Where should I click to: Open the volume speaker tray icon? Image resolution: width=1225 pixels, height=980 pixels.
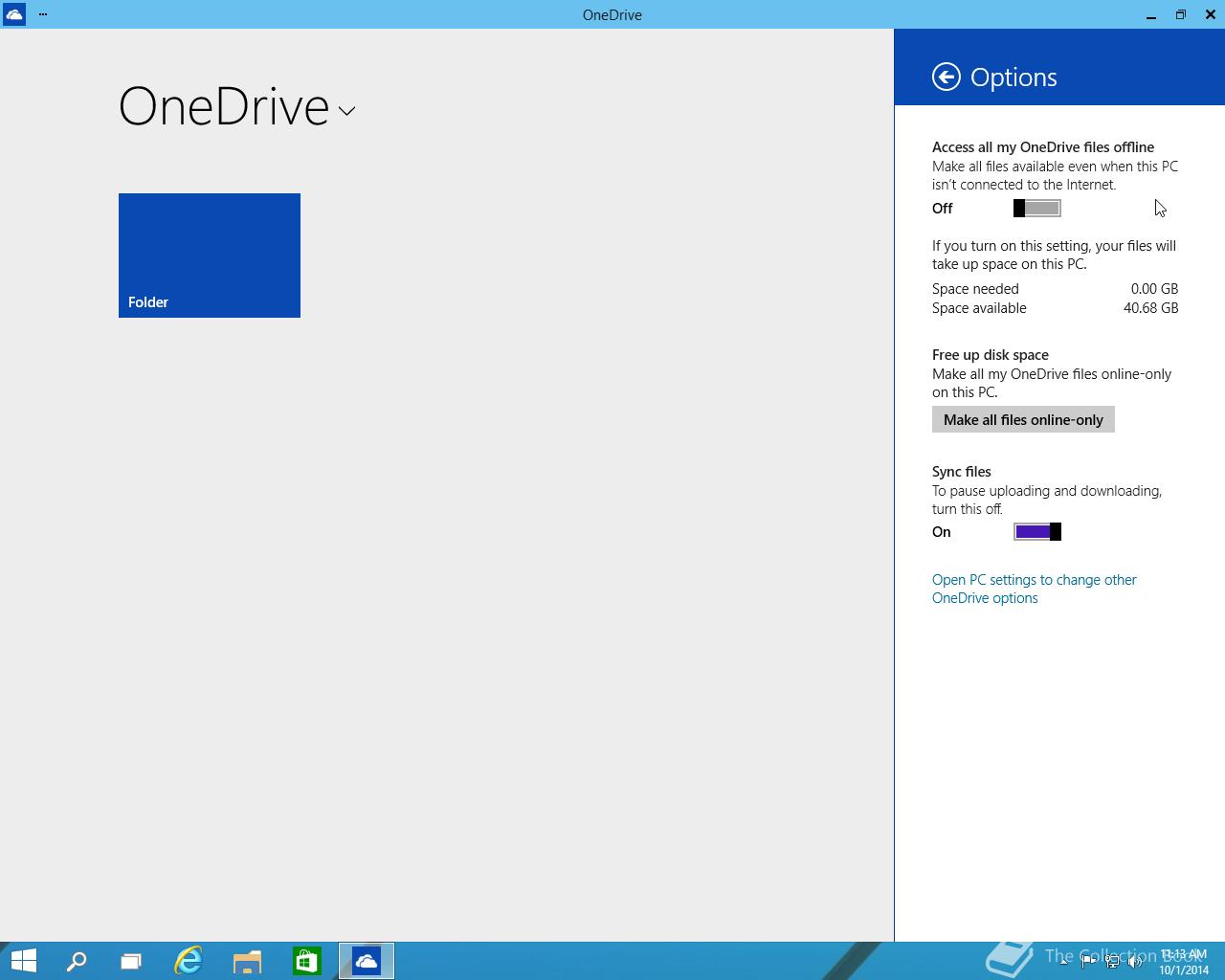tap(1136, 962)
